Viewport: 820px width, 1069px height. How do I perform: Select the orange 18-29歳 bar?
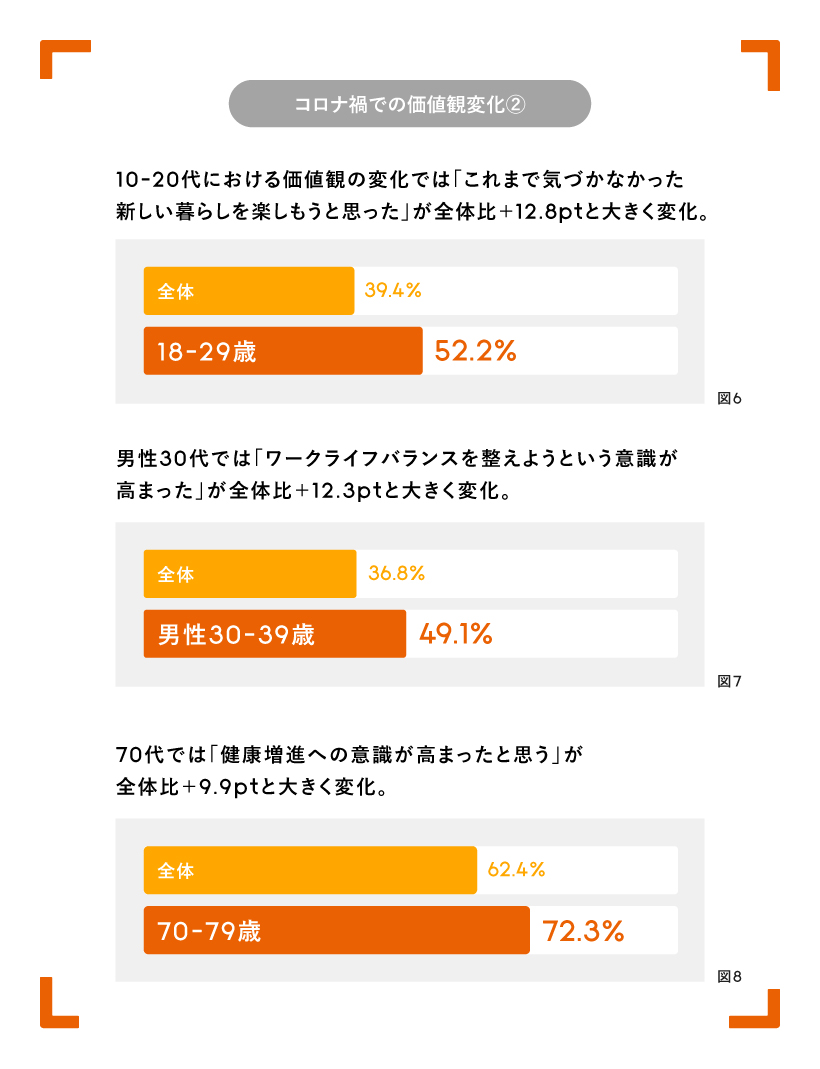(x=283, y=351)
